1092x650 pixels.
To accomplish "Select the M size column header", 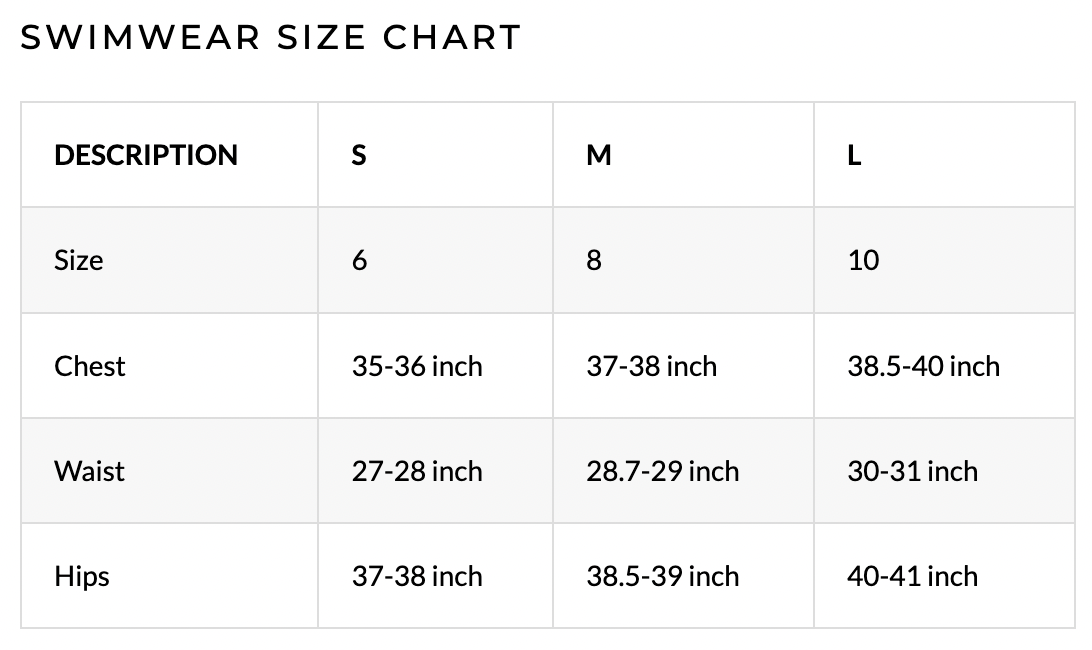I will coord(598,155).
